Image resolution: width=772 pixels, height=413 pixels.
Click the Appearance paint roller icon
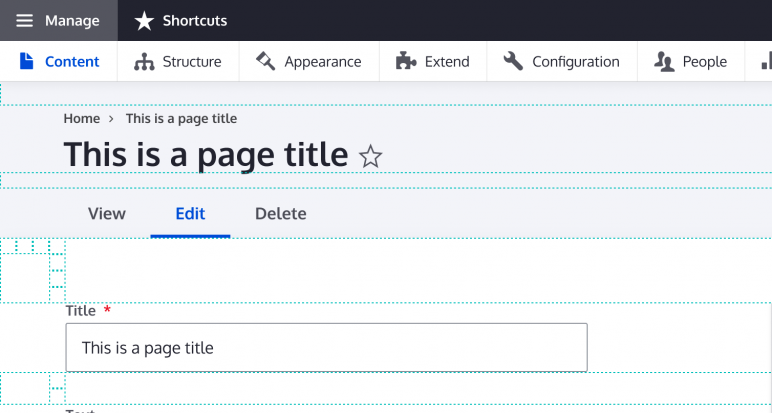click(265, 61)
